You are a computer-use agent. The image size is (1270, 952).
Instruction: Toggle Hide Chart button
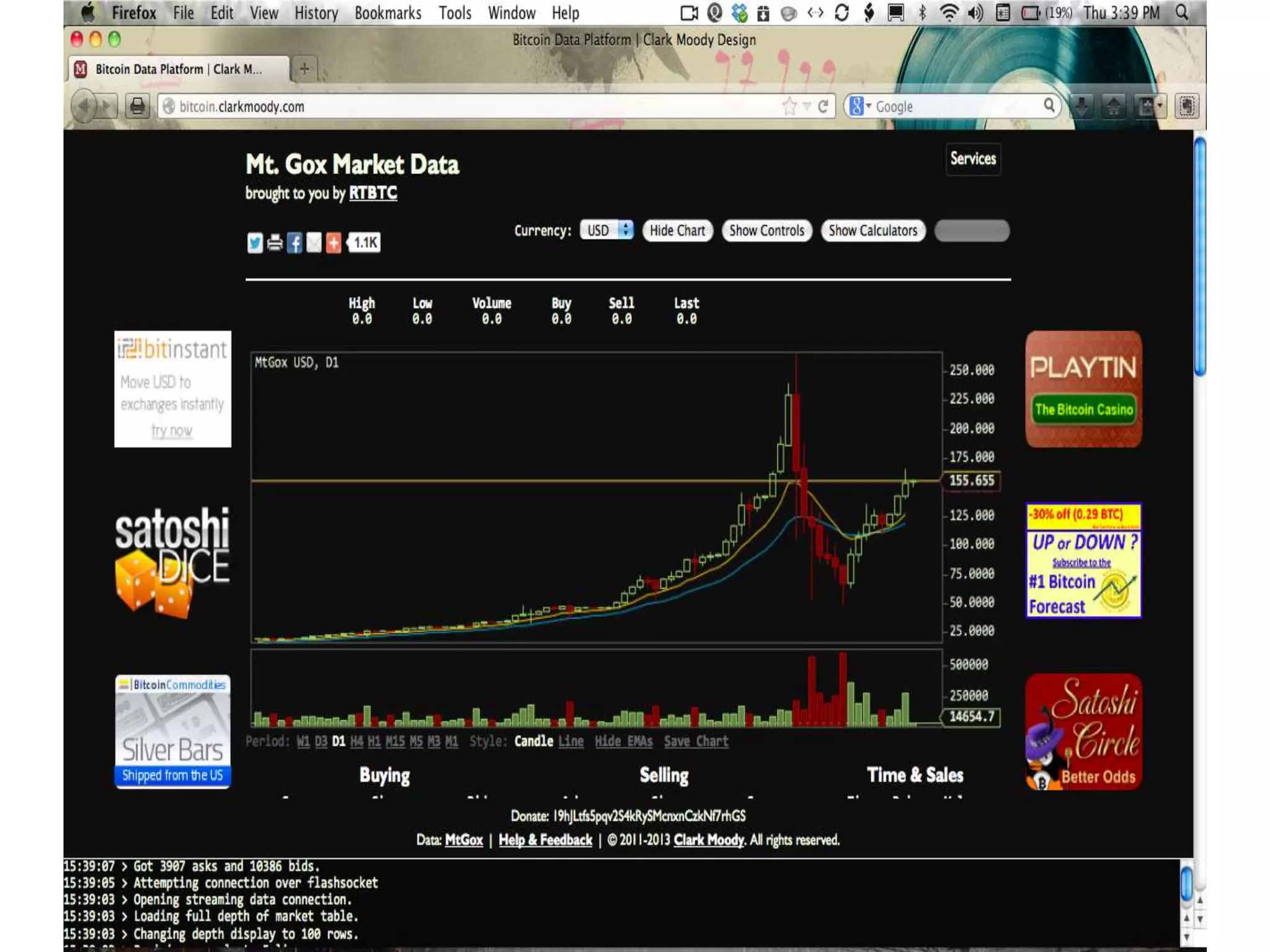(677, 231)
